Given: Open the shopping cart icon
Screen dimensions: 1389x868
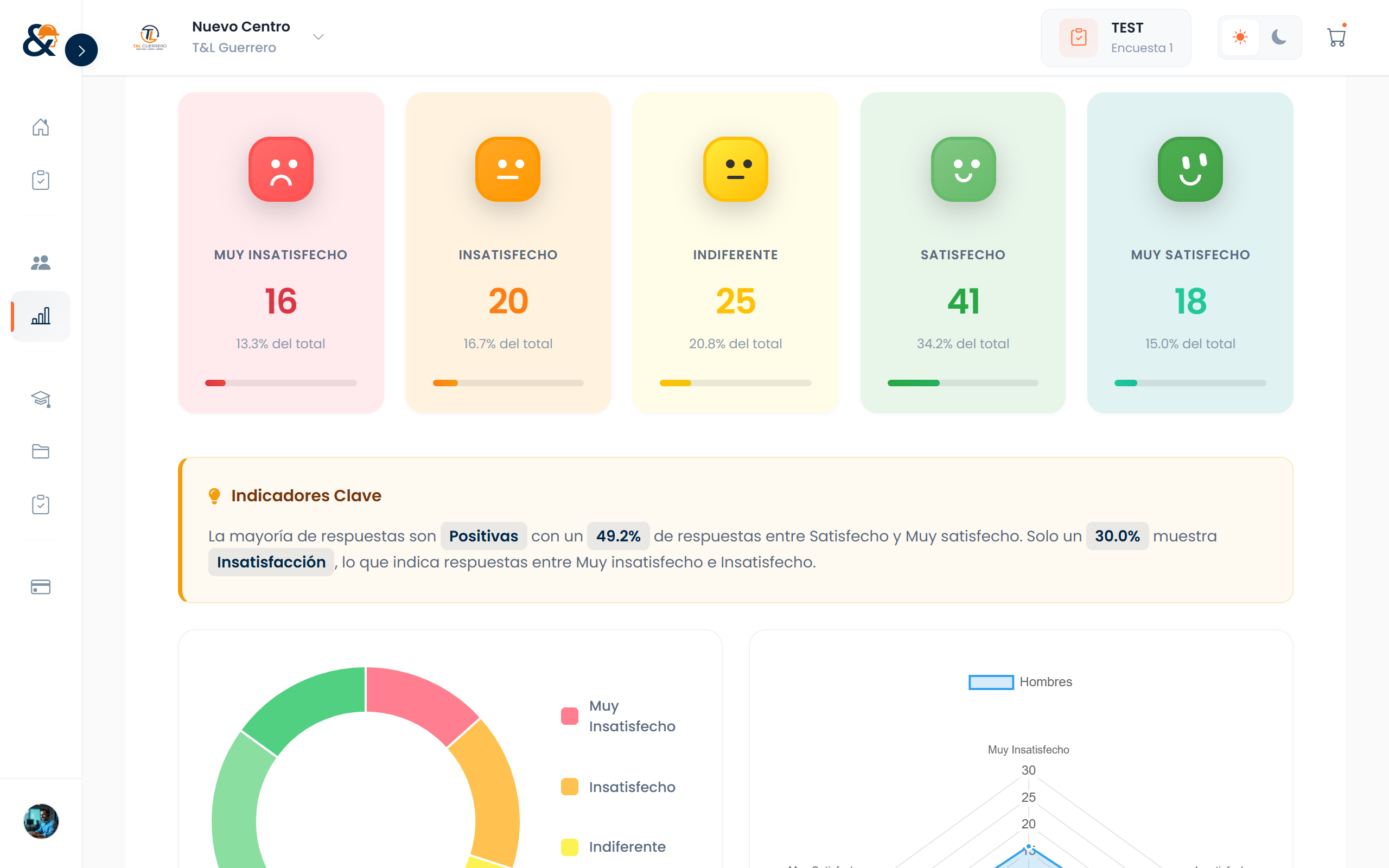Looking at the screenshot, I should 1337,37.
